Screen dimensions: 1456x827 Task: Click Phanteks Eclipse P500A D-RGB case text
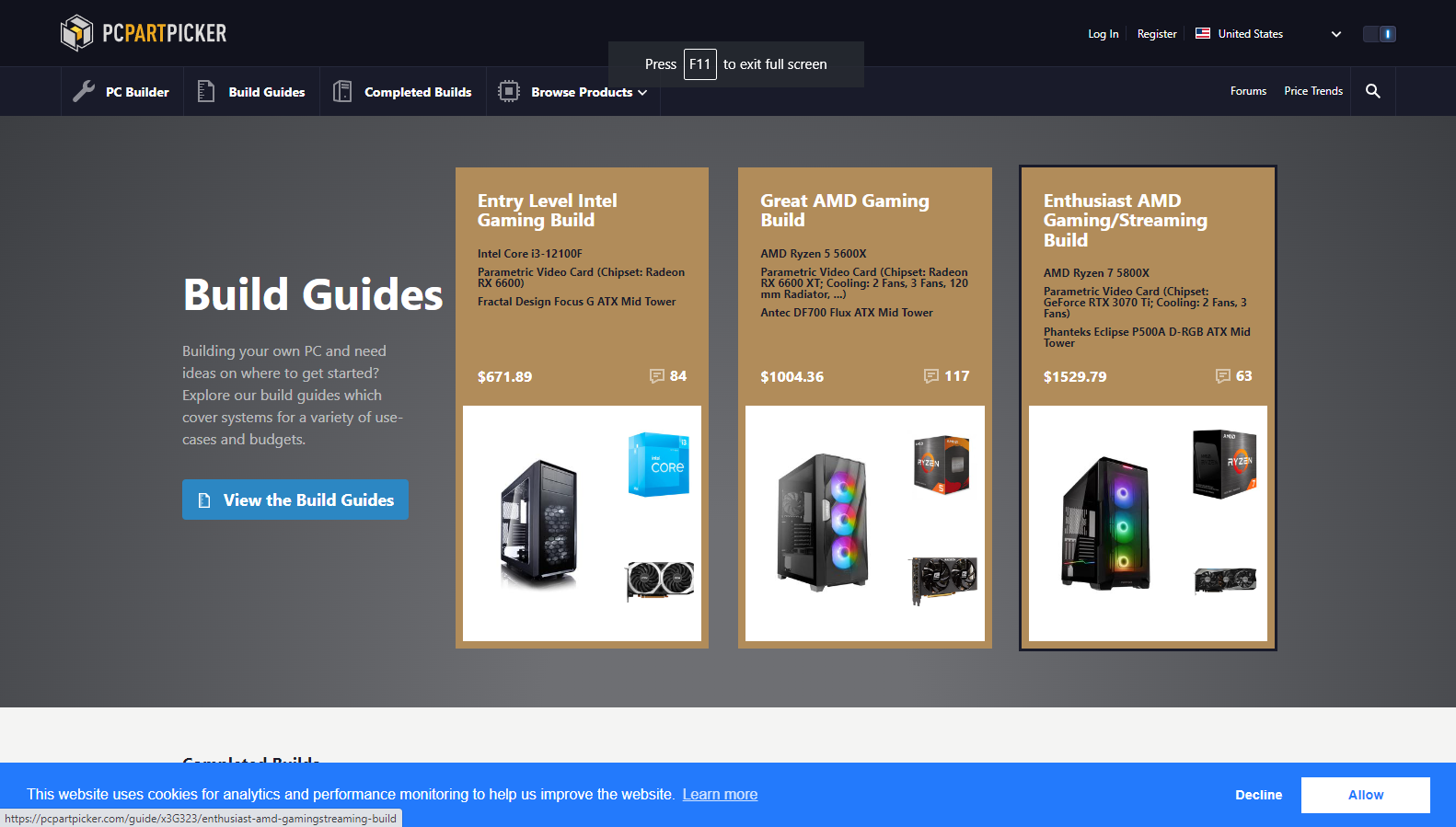click(x=1147, y=338)
